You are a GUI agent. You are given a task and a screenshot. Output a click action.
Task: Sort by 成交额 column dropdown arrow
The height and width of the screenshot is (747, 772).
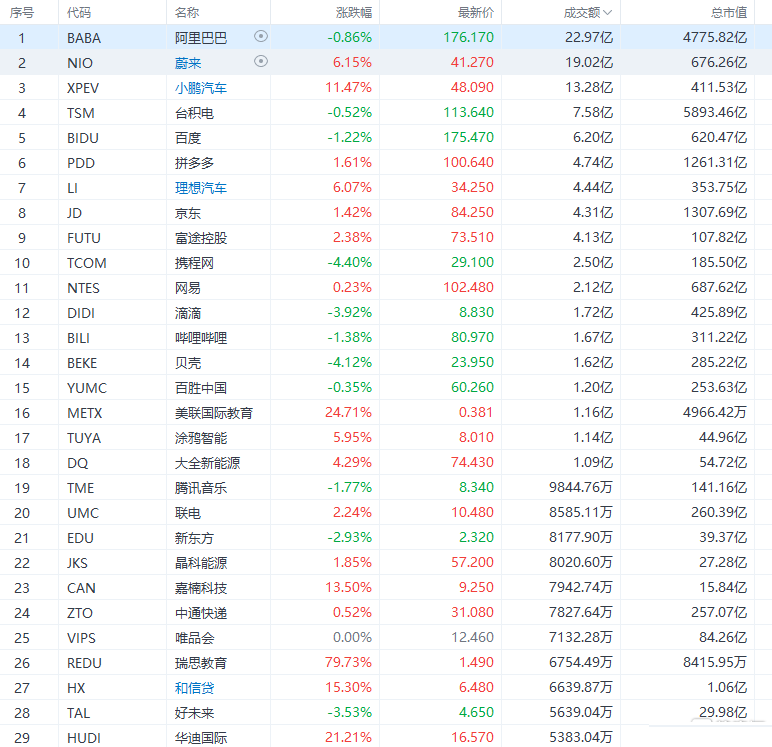click(608, 12)
